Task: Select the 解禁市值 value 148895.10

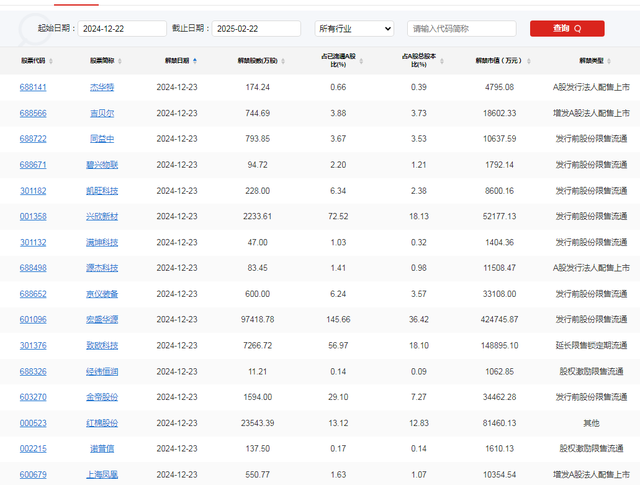Action: [500, 345]
